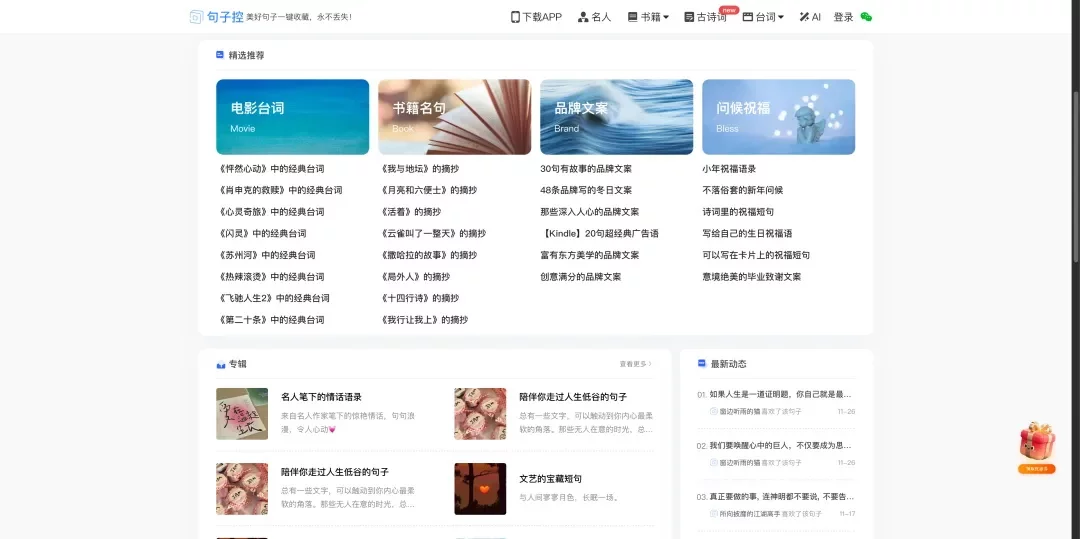Open the 《热辣滚烫》中的经典台词 link
The height and width of the screenshot is (539, 1080).
coord(271,277)
